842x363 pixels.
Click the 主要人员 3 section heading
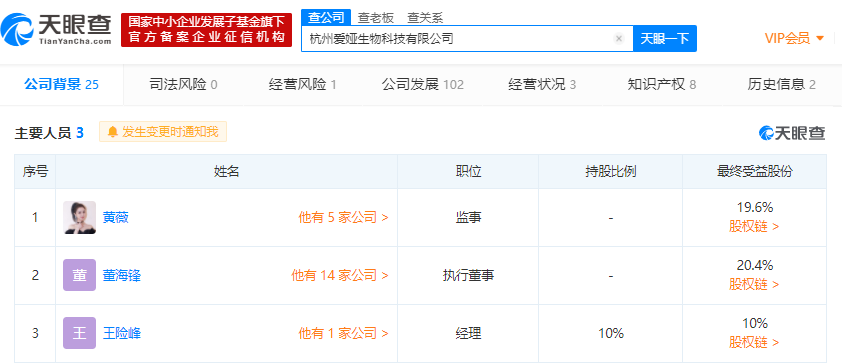click(x=49, y=133)
